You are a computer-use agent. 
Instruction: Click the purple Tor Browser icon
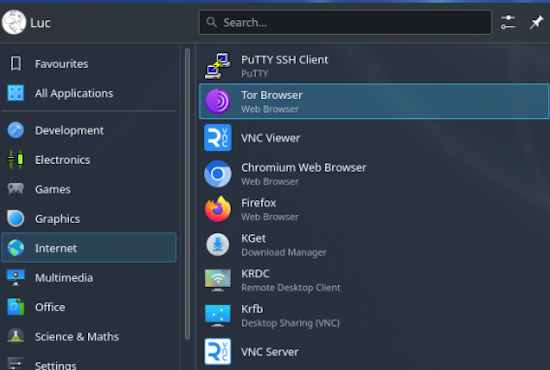[x=218, y=101]
